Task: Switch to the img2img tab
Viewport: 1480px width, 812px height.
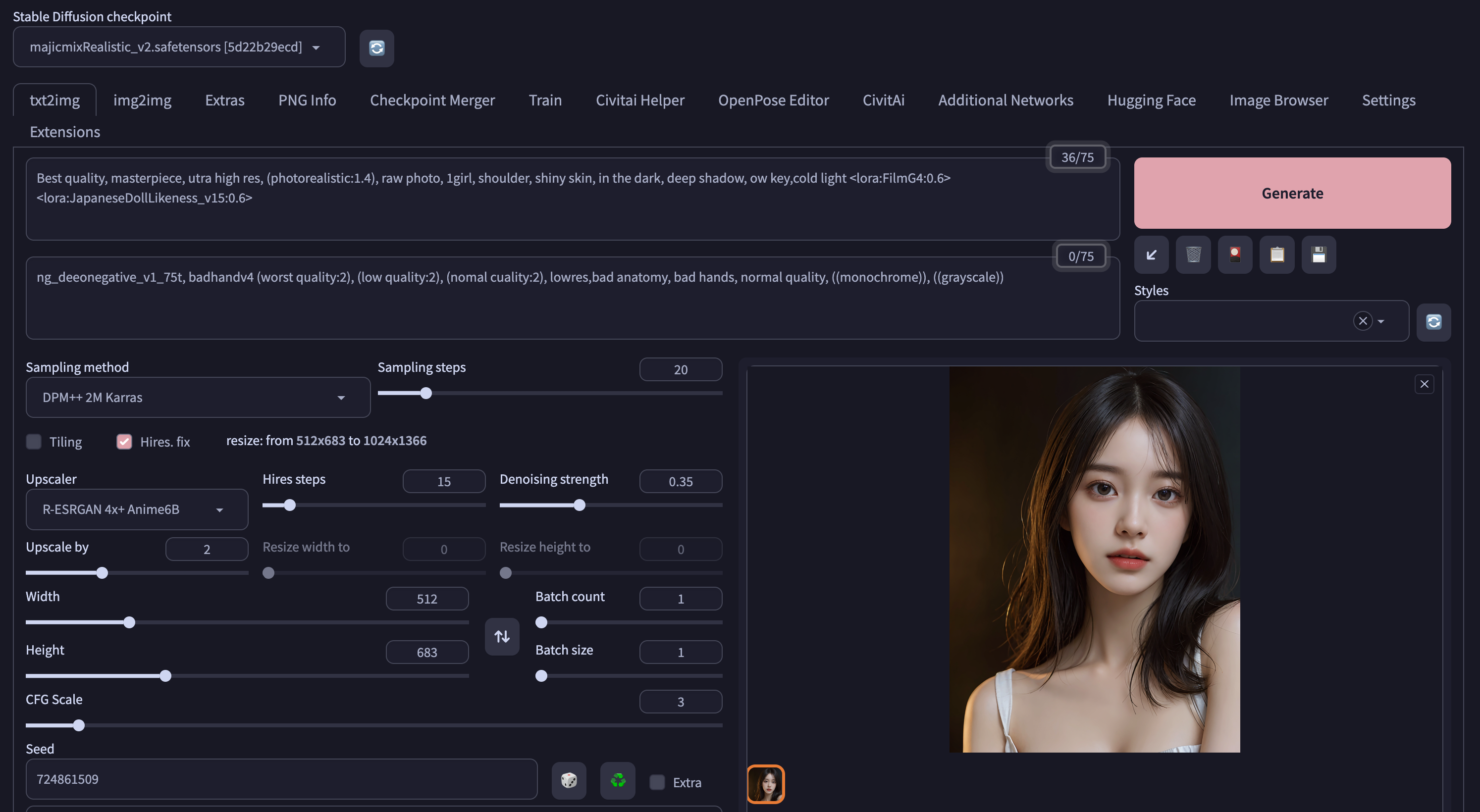Action: [142, 101]
